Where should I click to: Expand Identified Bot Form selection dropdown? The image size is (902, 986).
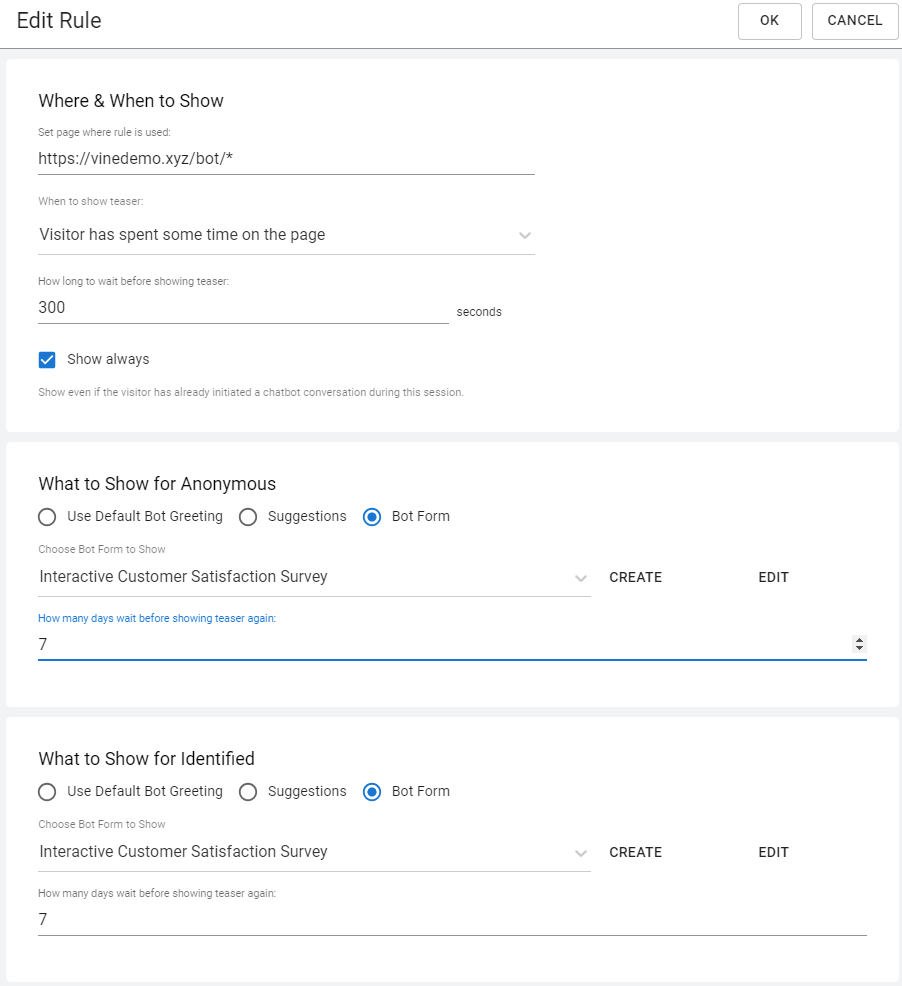(x=315, y=852)
